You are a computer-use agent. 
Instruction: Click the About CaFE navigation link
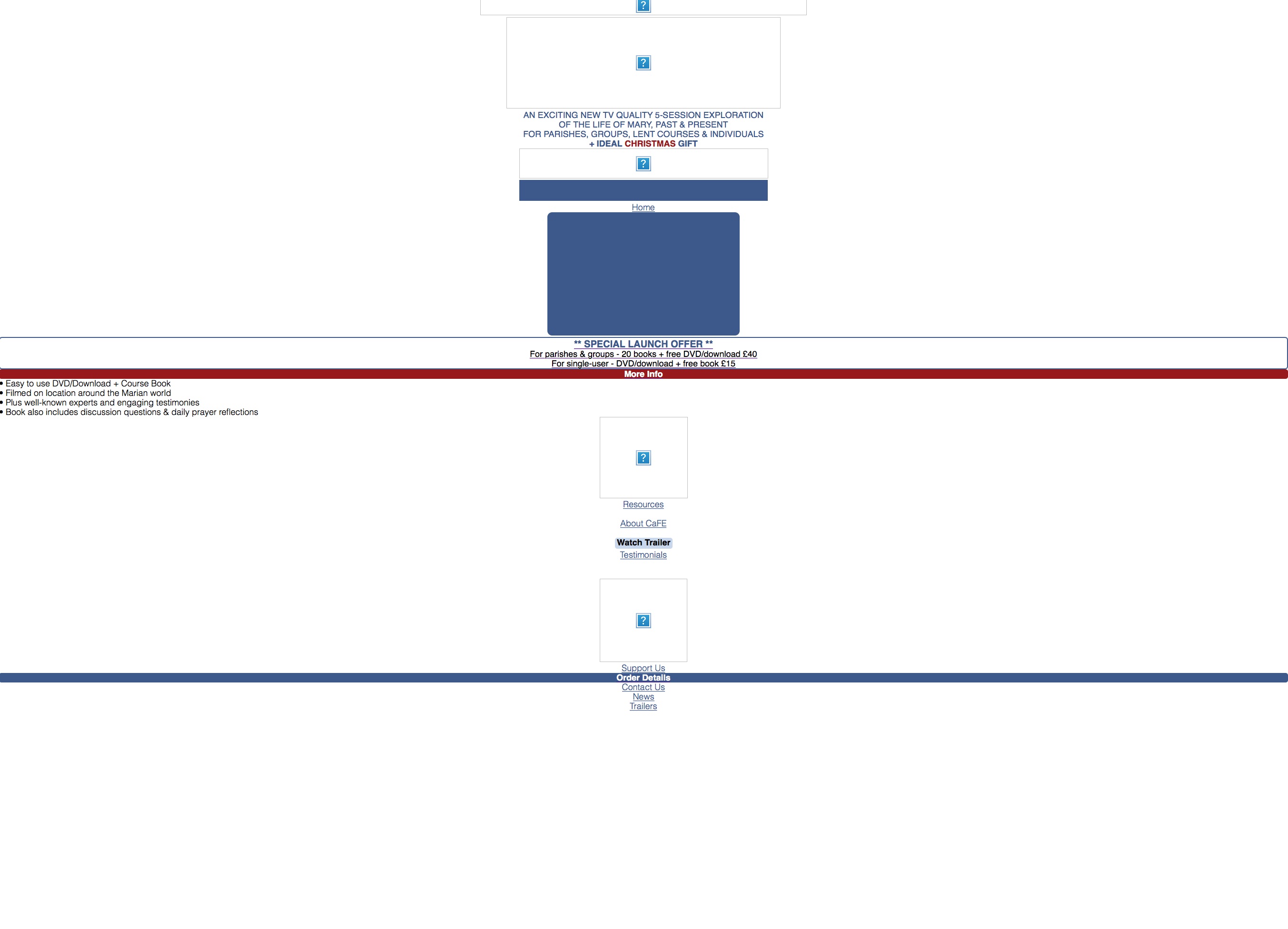tap(643, 524)
